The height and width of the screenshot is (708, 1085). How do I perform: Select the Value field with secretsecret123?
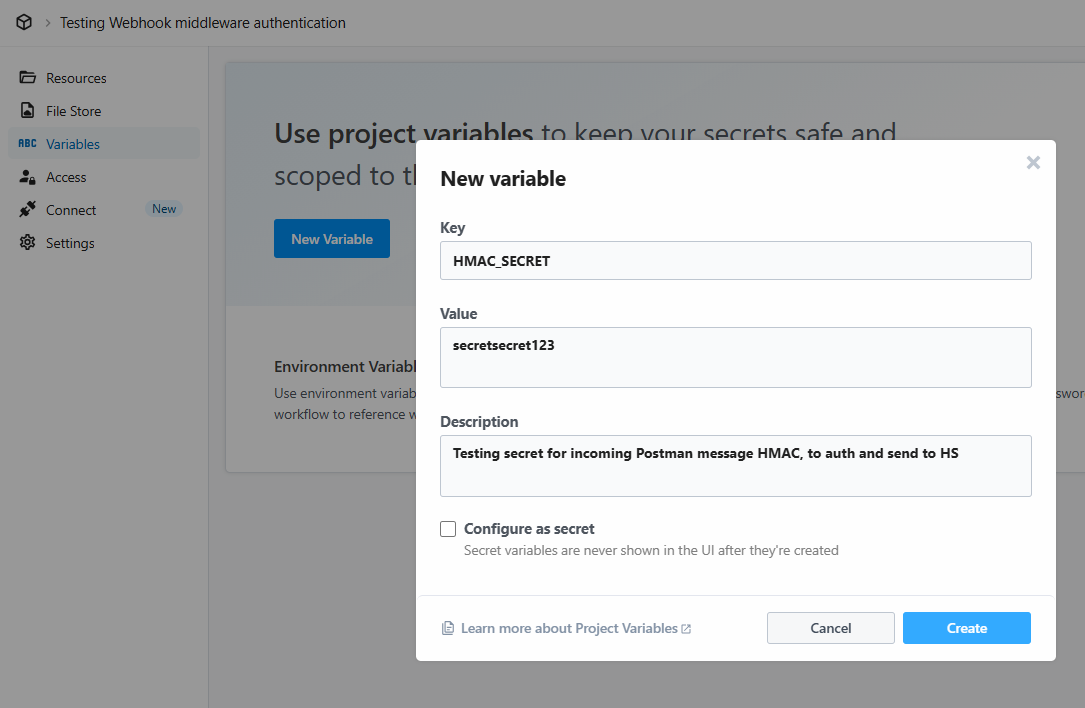(735, 357)
